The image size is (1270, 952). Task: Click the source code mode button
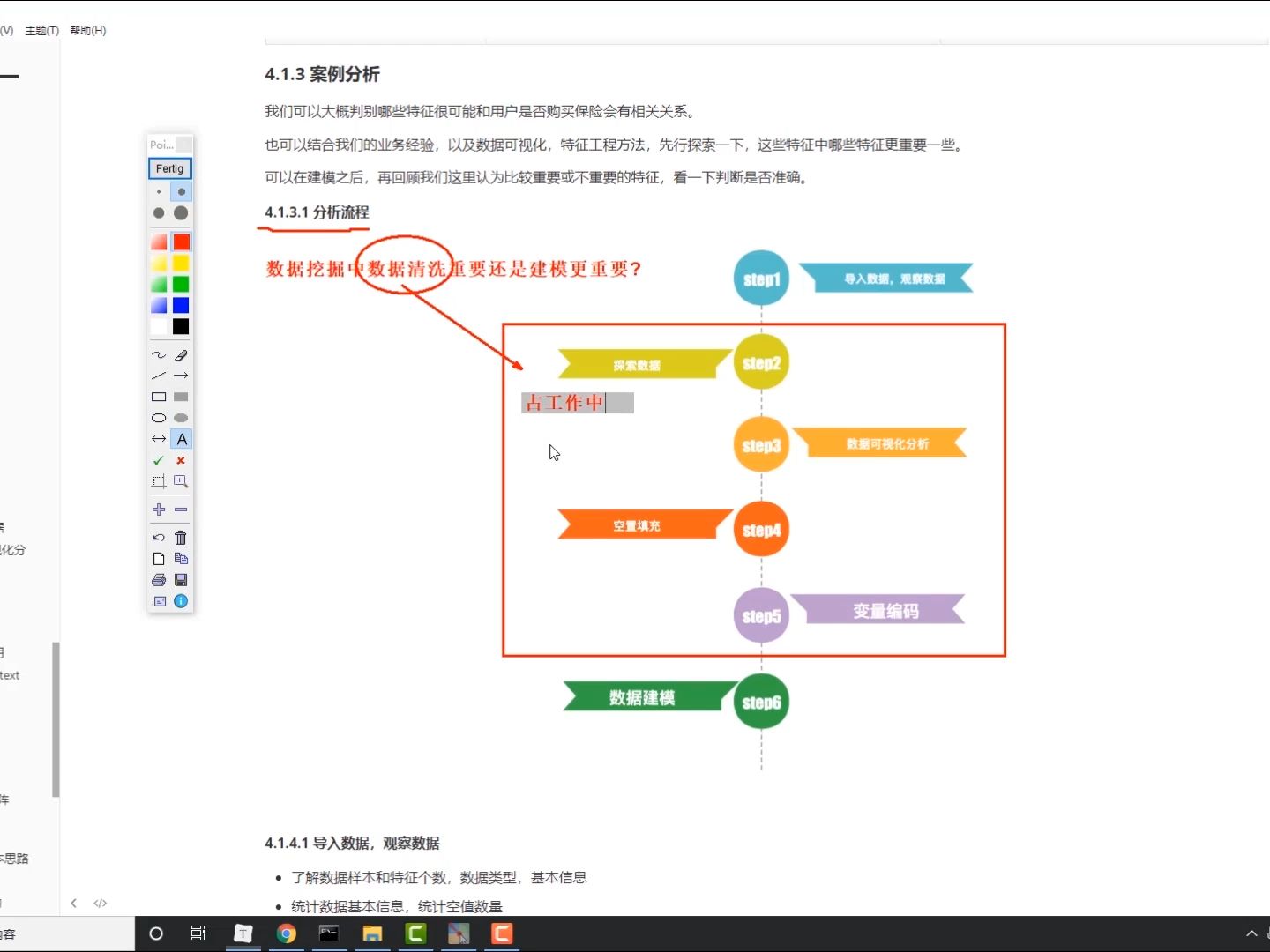[101, 903]
